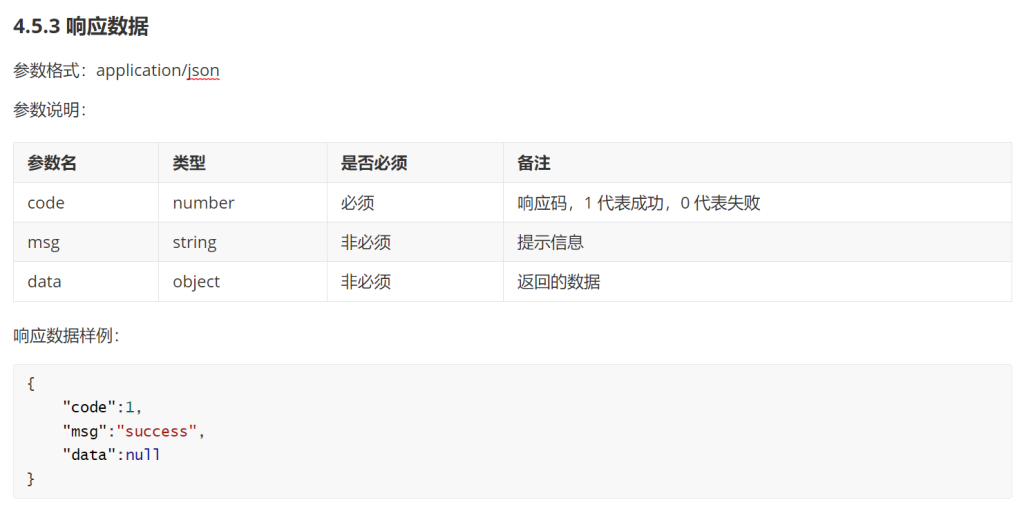The width and height of the screenshot is (1024, 527).
Task: Click the "是否必须" column header
Action: (x=374, y=163)
